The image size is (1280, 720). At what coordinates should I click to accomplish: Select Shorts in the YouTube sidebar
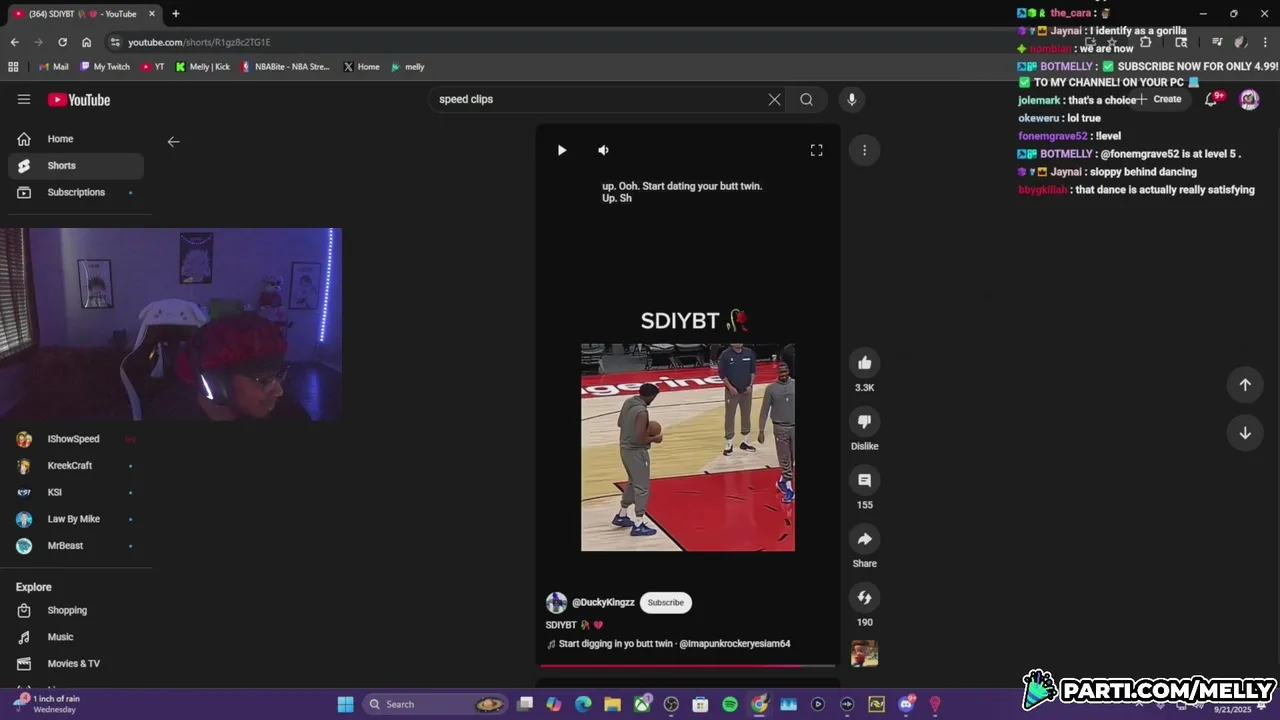76,165
